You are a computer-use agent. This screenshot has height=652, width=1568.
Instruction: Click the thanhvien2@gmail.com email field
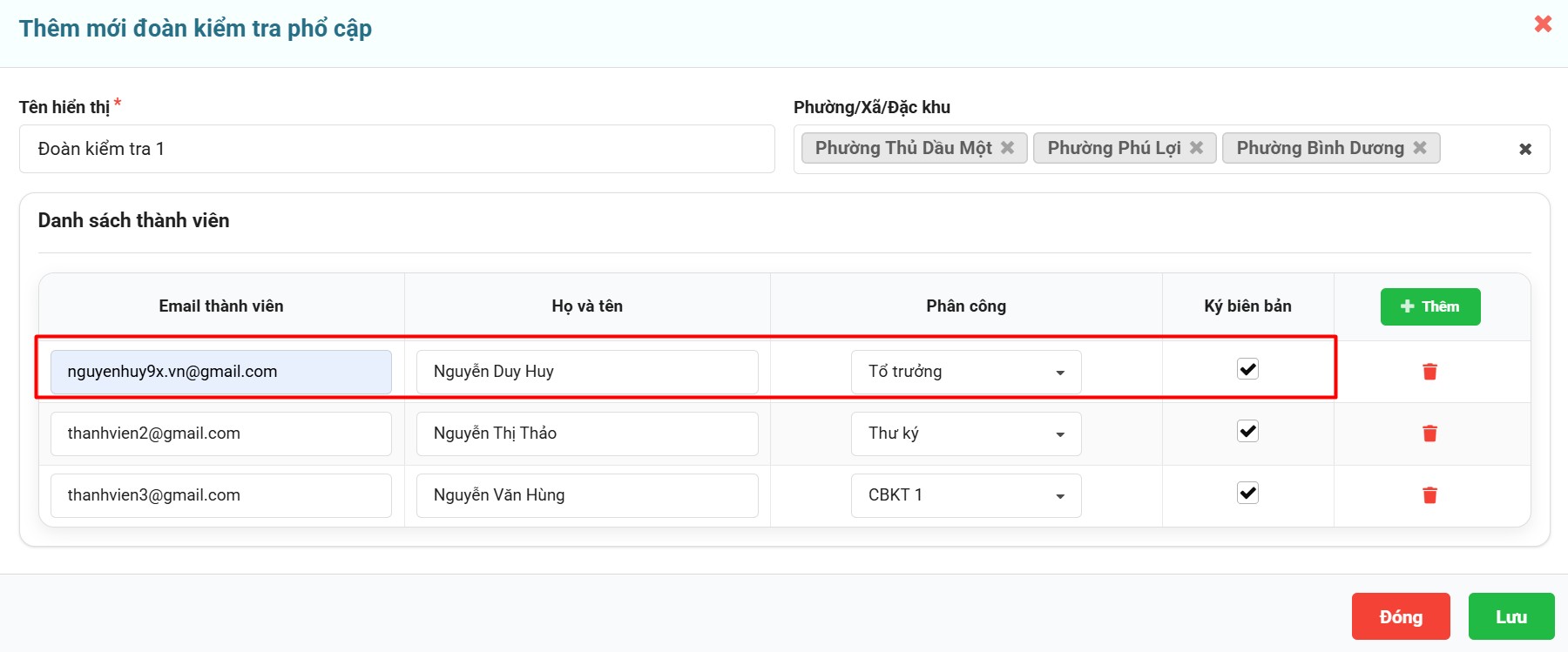(221, 434)
